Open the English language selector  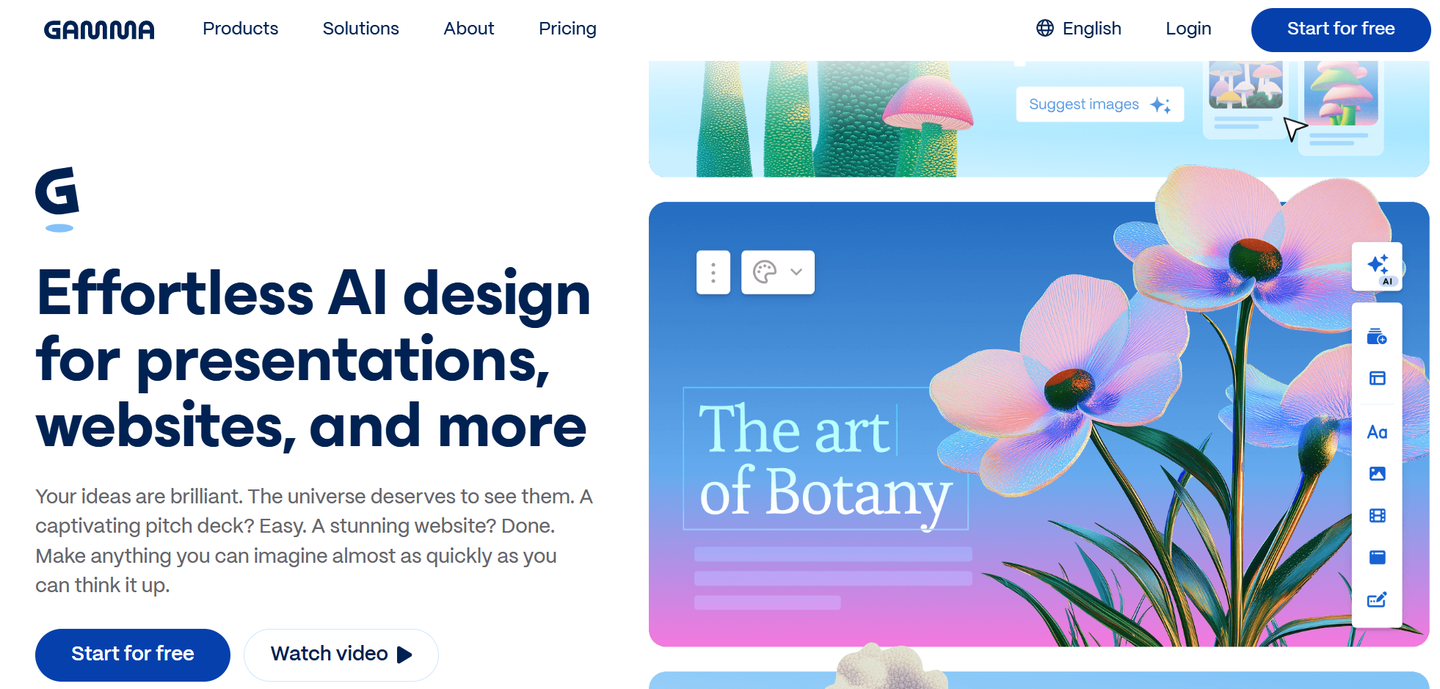pos(1079,28)
